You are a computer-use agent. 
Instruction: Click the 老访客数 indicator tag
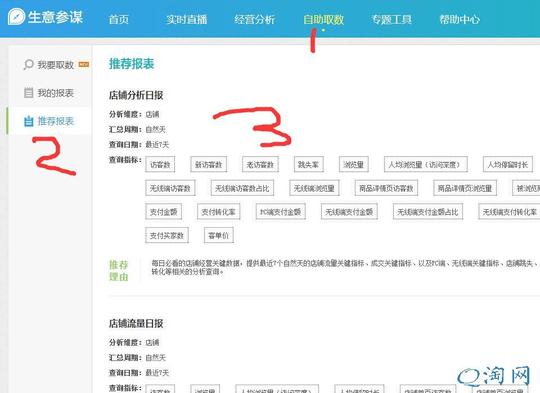click(x=260, y=165)
